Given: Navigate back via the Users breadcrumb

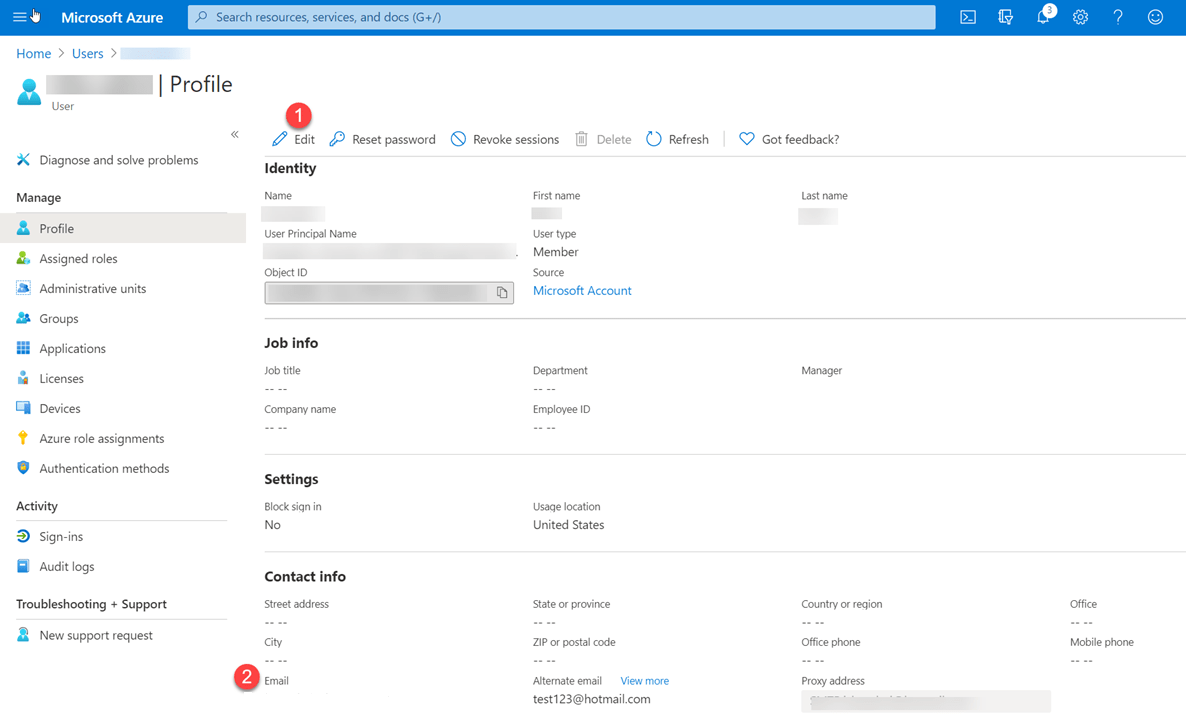Looking at the screenshot, I should pyautogui.click(x=87, y=53).
